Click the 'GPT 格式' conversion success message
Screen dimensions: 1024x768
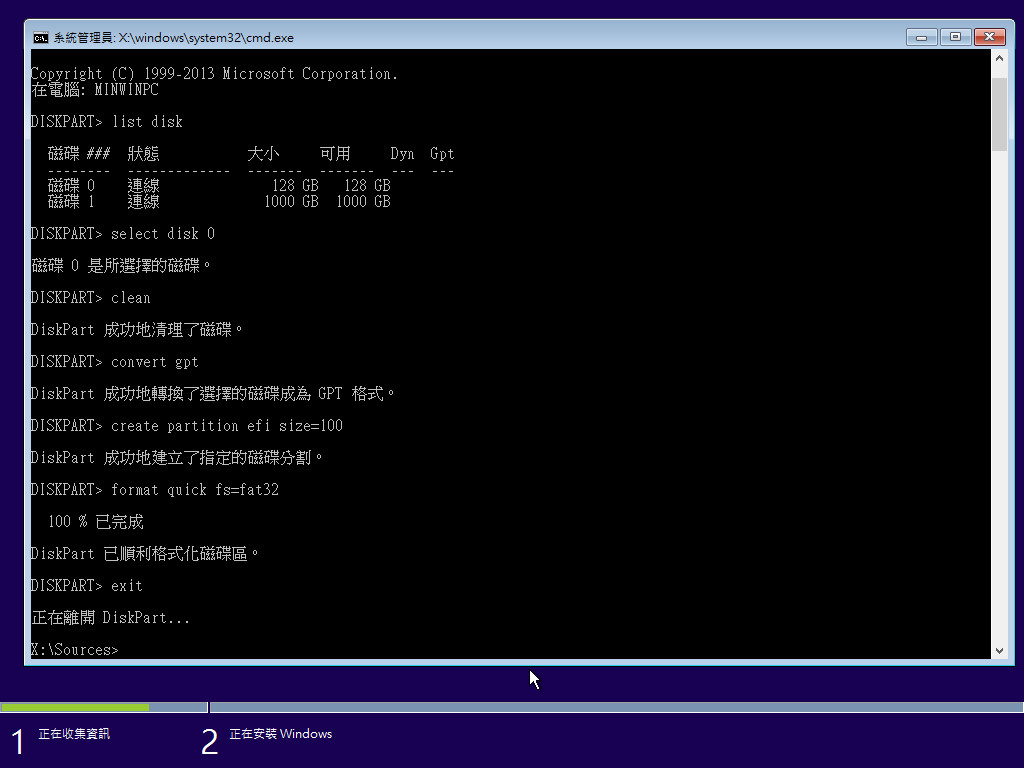pyautogui.click(x=213, y=394)
